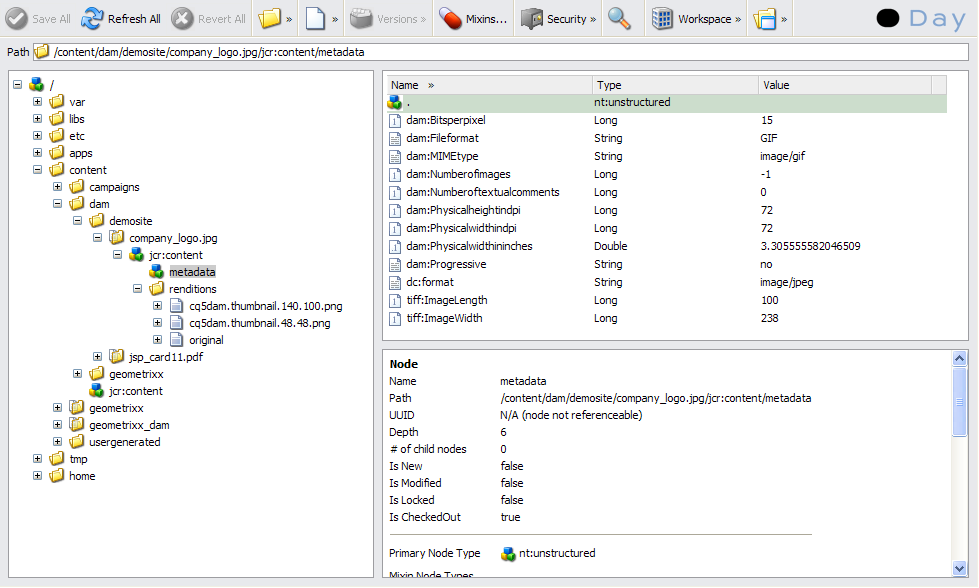Select the metadata tree node
This screenshot has height=588, width=979.
click(192, 272)
